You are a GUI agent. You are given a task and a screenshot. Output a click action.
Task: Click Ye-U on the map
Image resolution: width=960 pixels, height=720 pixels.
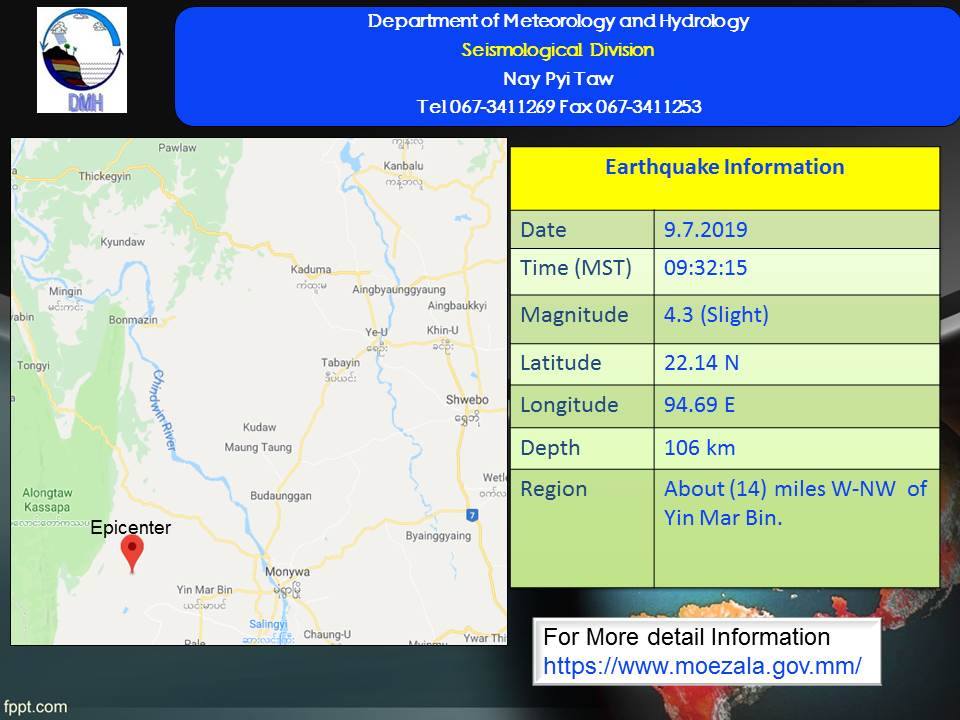point(377,332)
